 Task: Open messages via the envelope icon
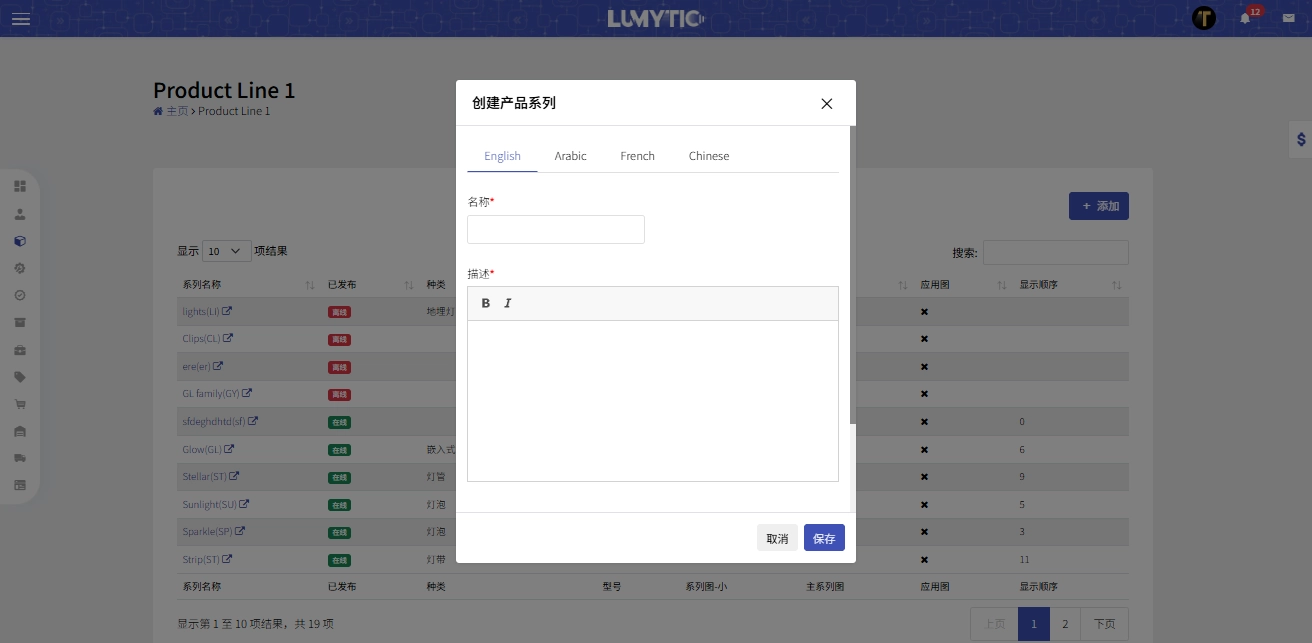[x=1288, y=18]
